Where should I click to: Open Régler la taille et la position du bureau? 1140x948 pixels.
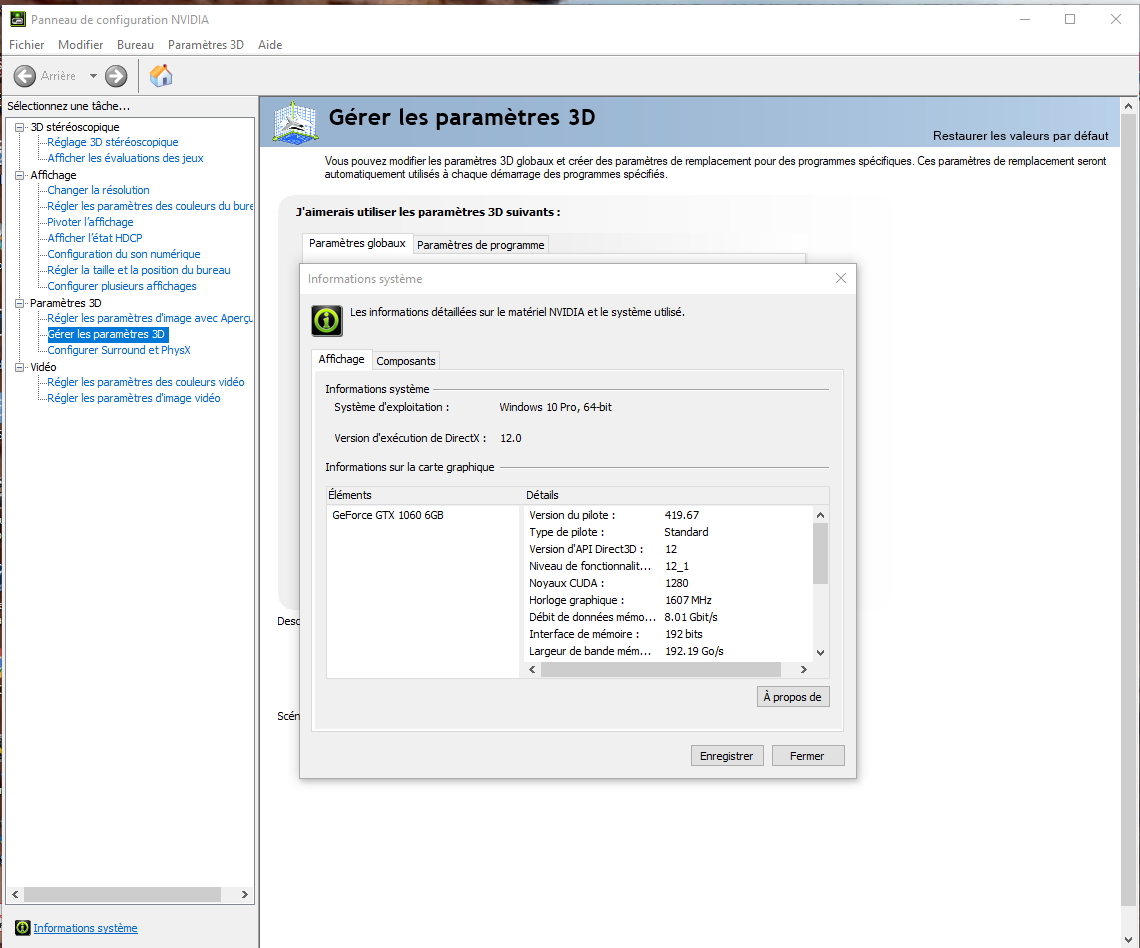pyautogui.click(x=139, y=270)
